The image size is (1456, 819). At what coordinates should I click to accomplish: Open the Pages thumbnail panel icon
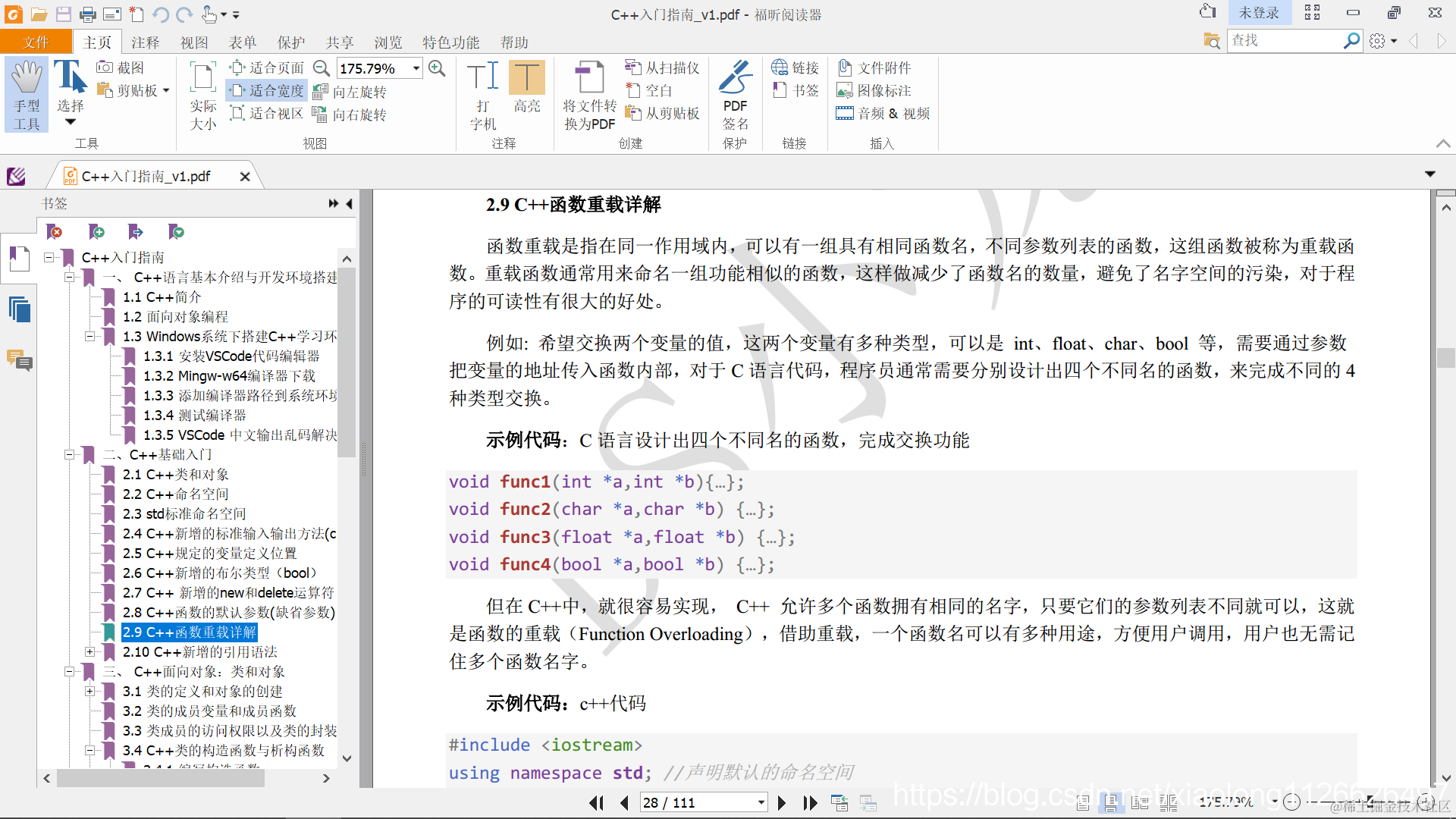(19, 309)
